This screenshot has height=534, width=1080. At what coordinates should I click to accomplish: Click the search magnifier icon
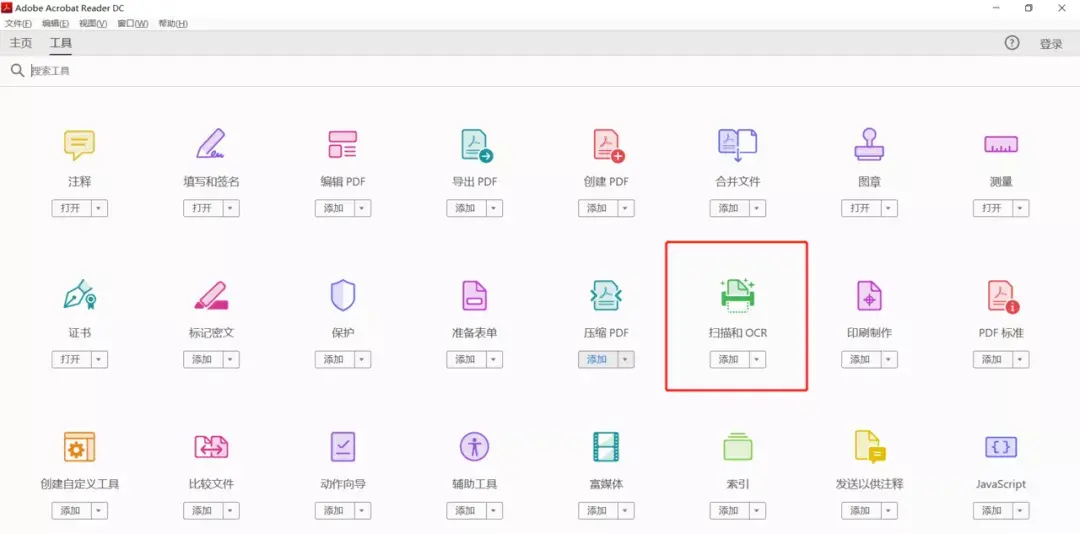pyautogui.click(x=17, y=70)
